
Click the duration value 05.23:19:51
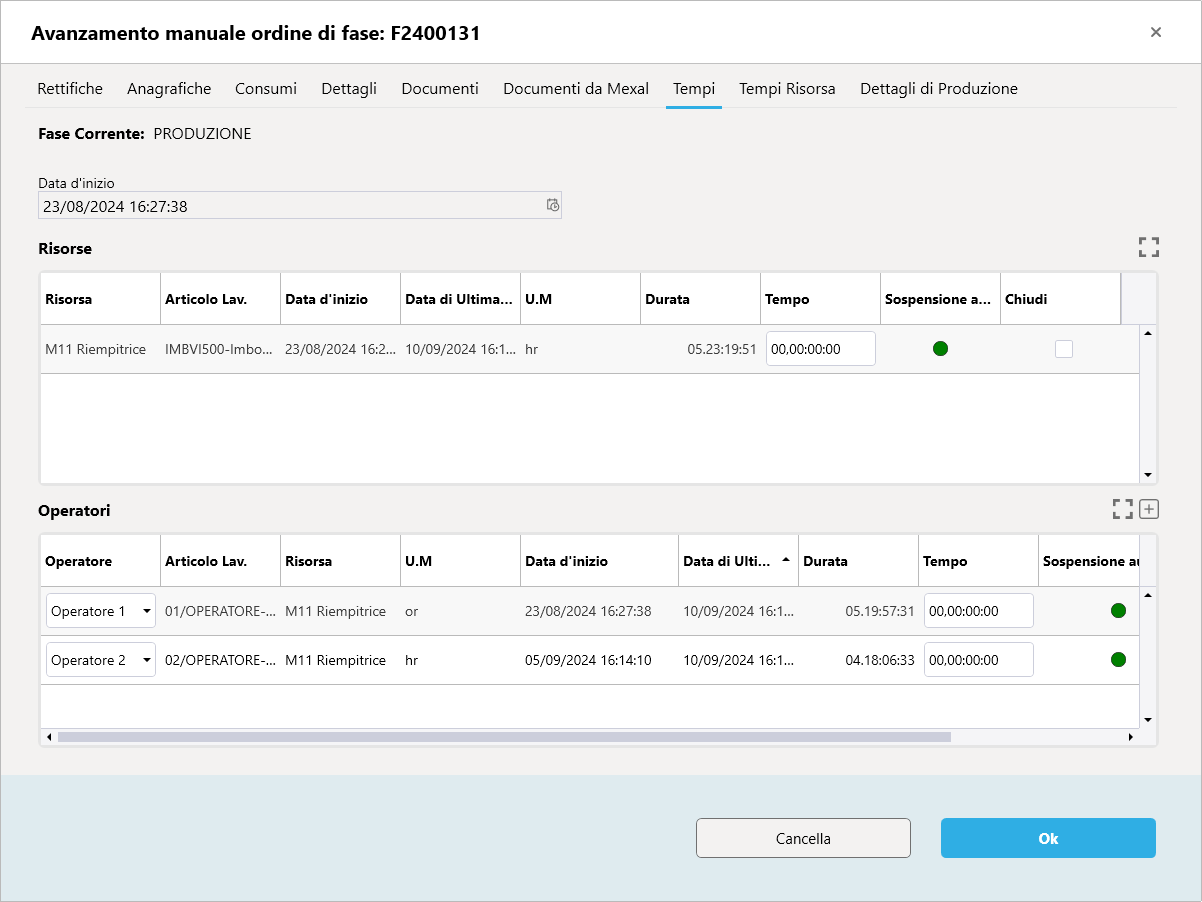pyautogui.click(x=722, y=349)
